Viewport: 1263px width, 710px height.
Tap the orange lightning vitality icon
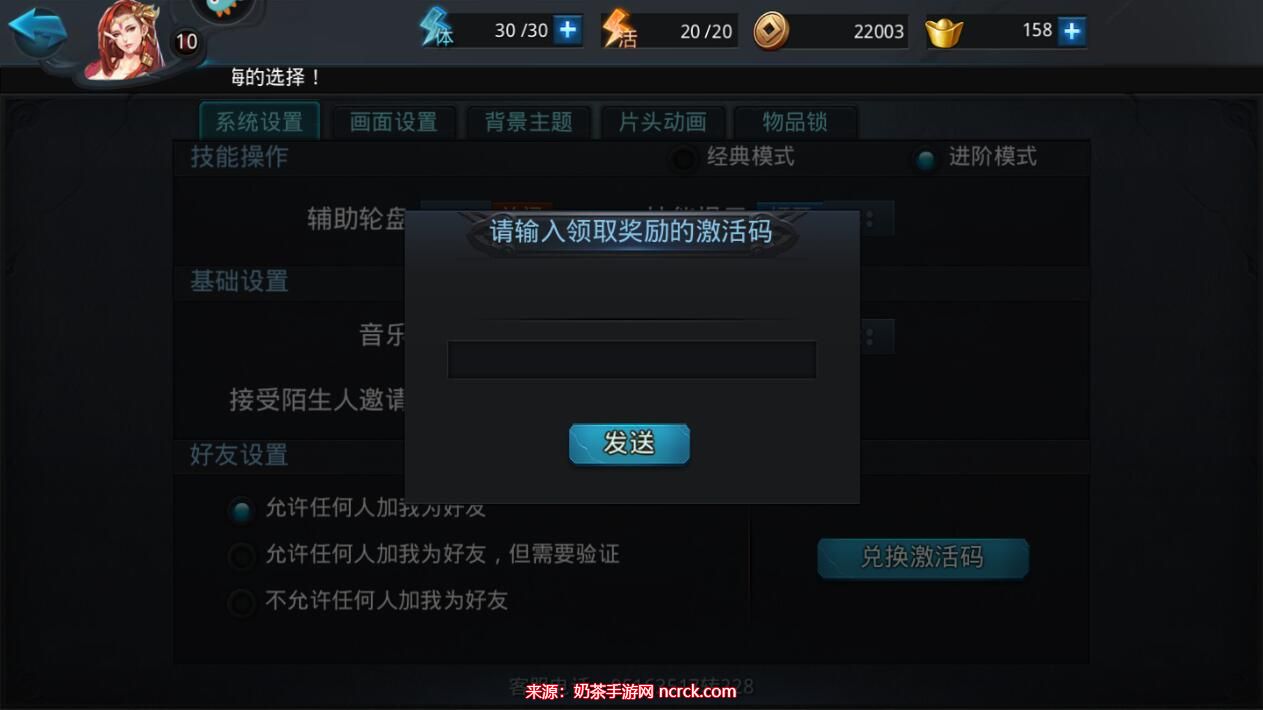tap(618, 29)
